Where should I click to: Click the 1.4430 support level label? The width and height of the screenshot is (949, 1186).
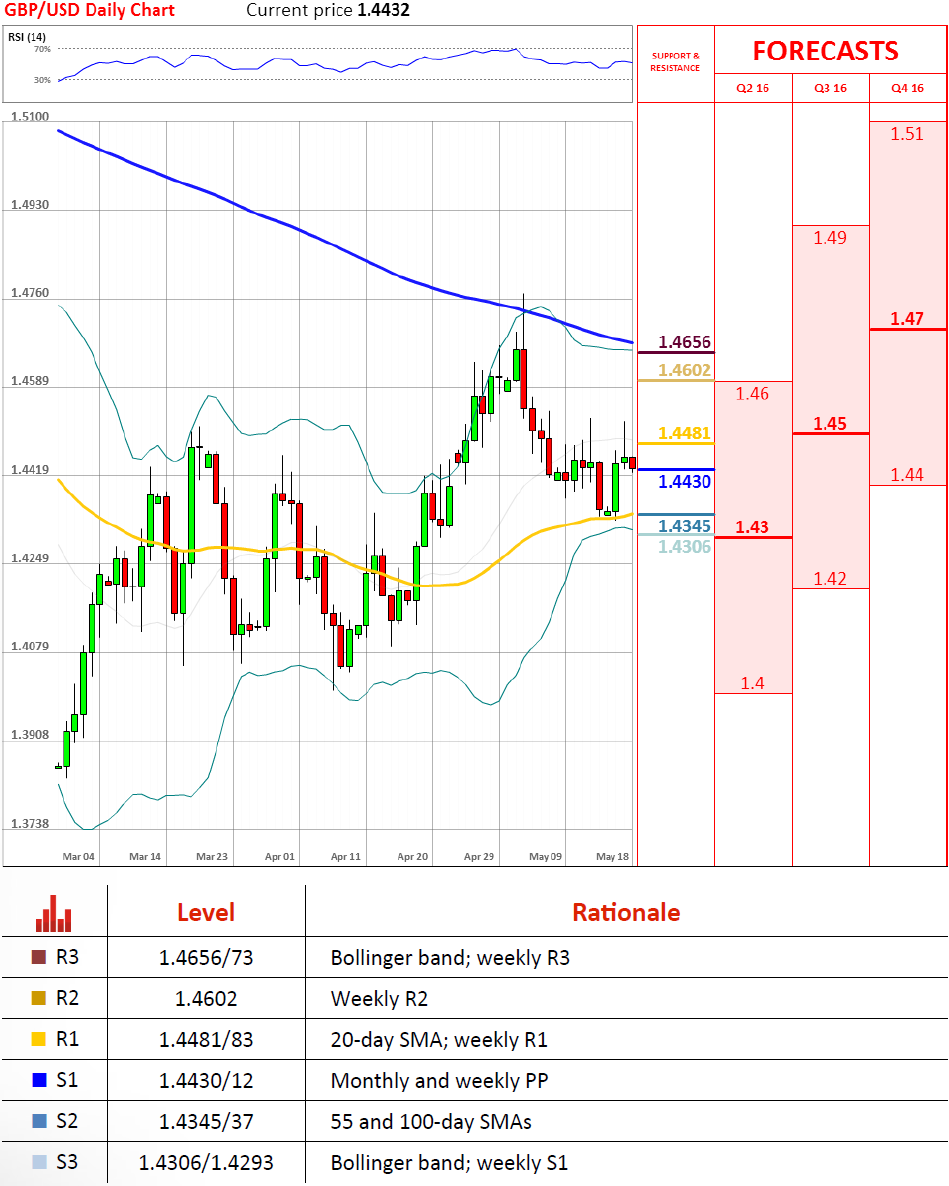tap(684, 481)
